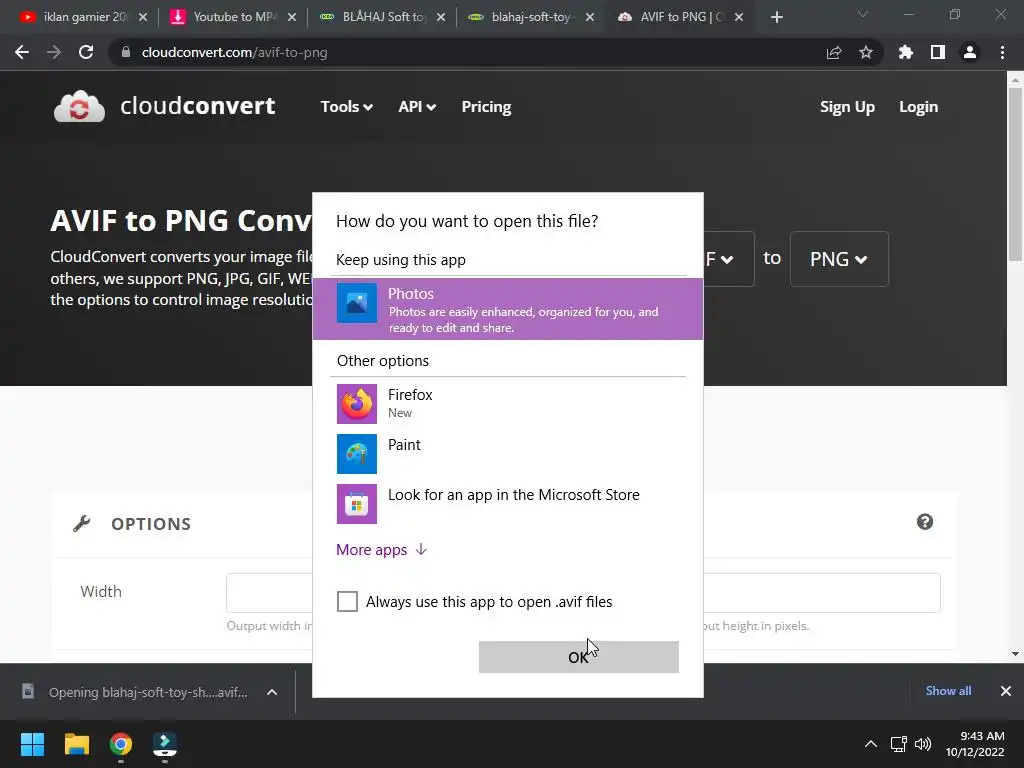
Task: Click the site lock icon in address bar
Action: [x=126, y=52]
